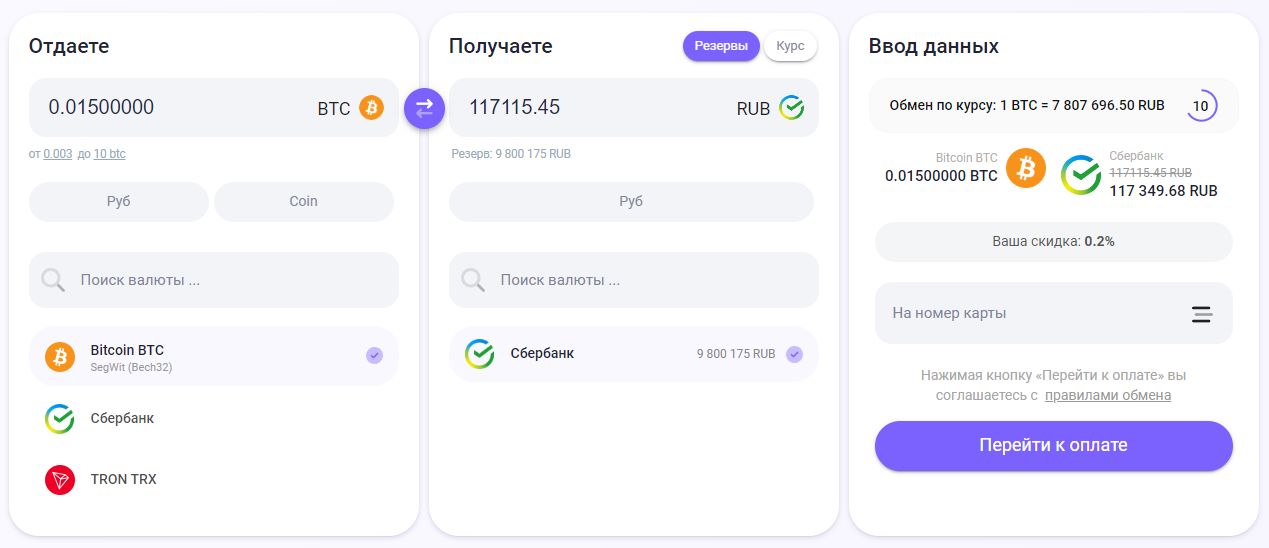Click the large Bitcoin logo in Ввод данных
Viewport: 1269px width, 548px height.
point(1025,168)
